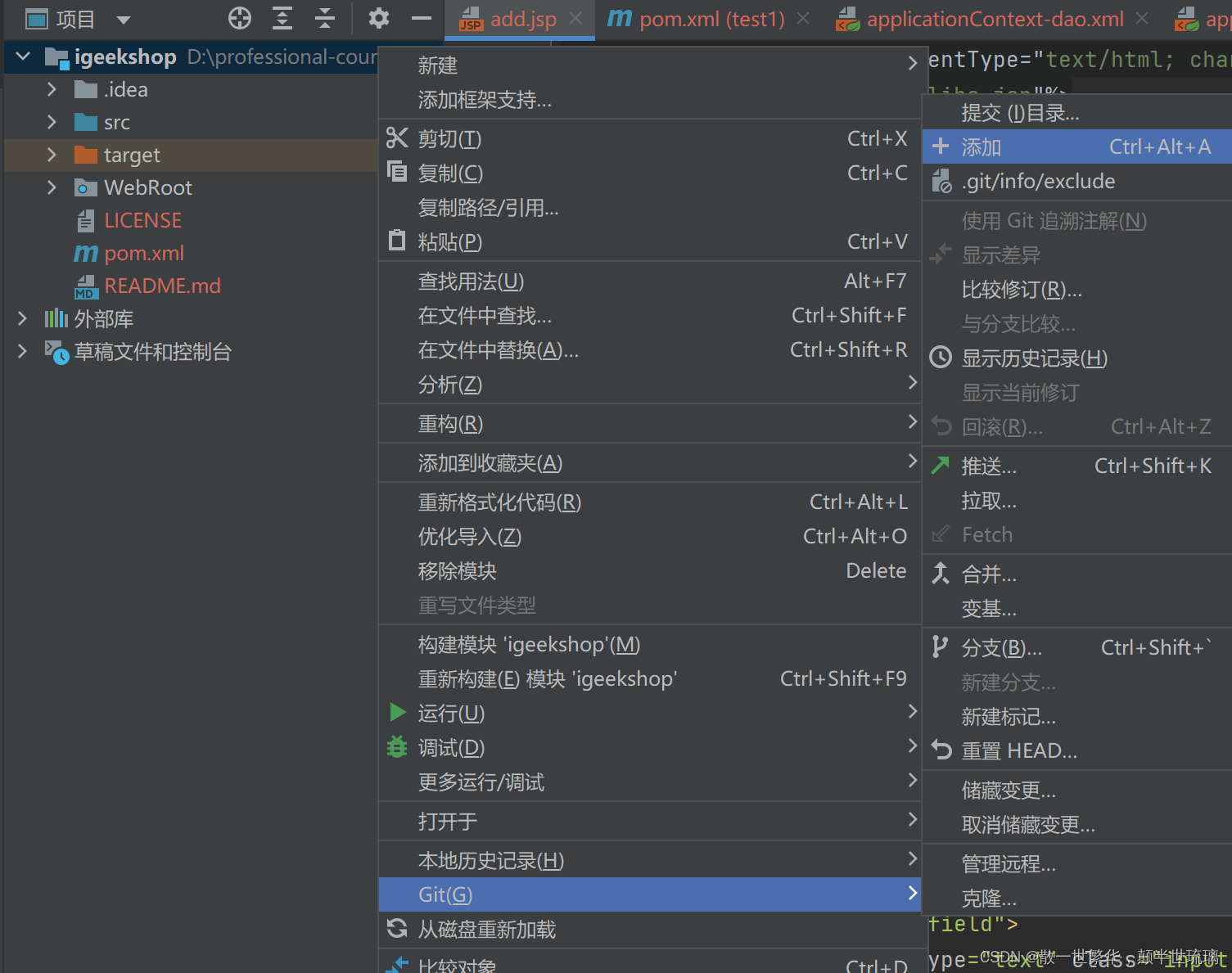Click the reload icon beside 从磁盘重新加载
Screen dimensions: 1232x973
397,929
